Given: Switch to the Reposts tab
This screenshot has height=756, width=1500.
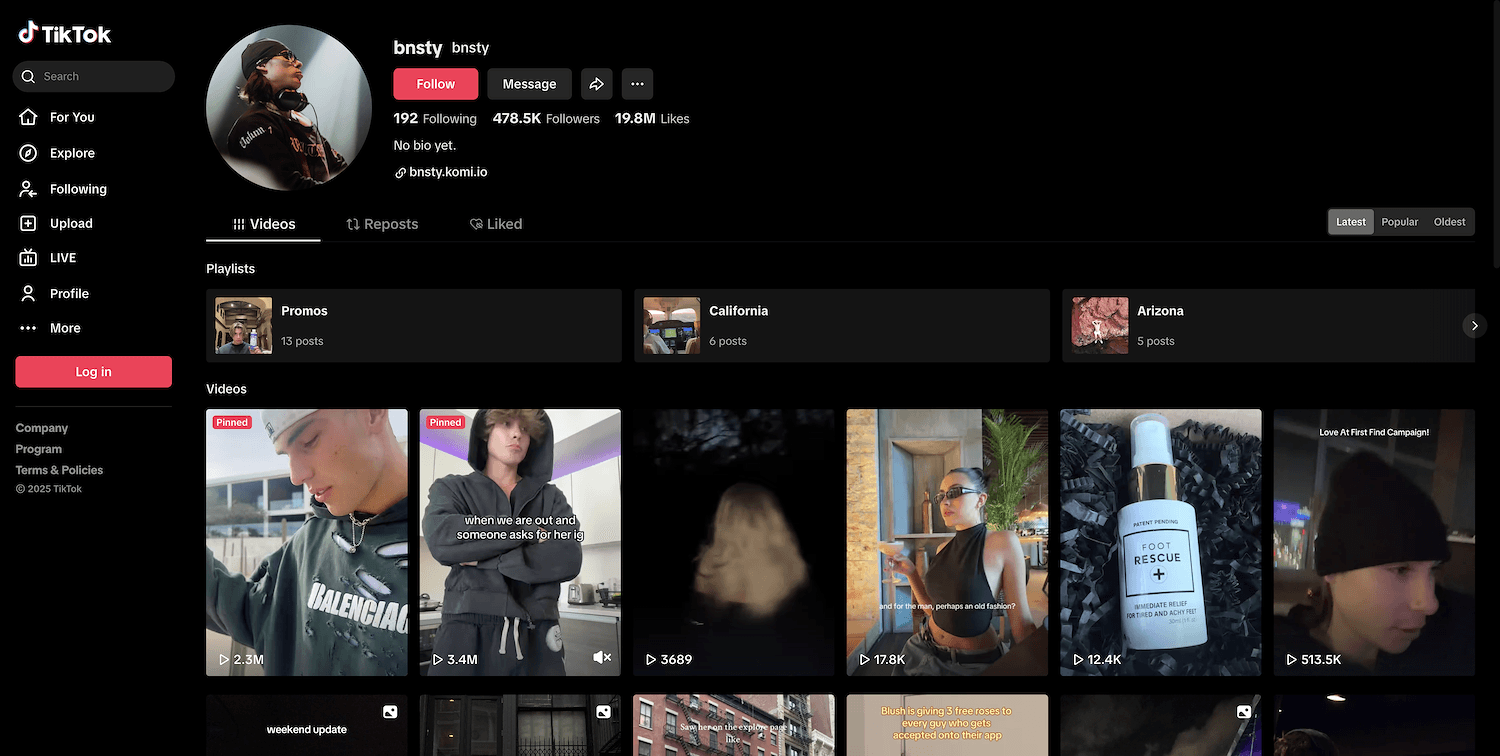Looking at the screenshot, I should [382, 224].
